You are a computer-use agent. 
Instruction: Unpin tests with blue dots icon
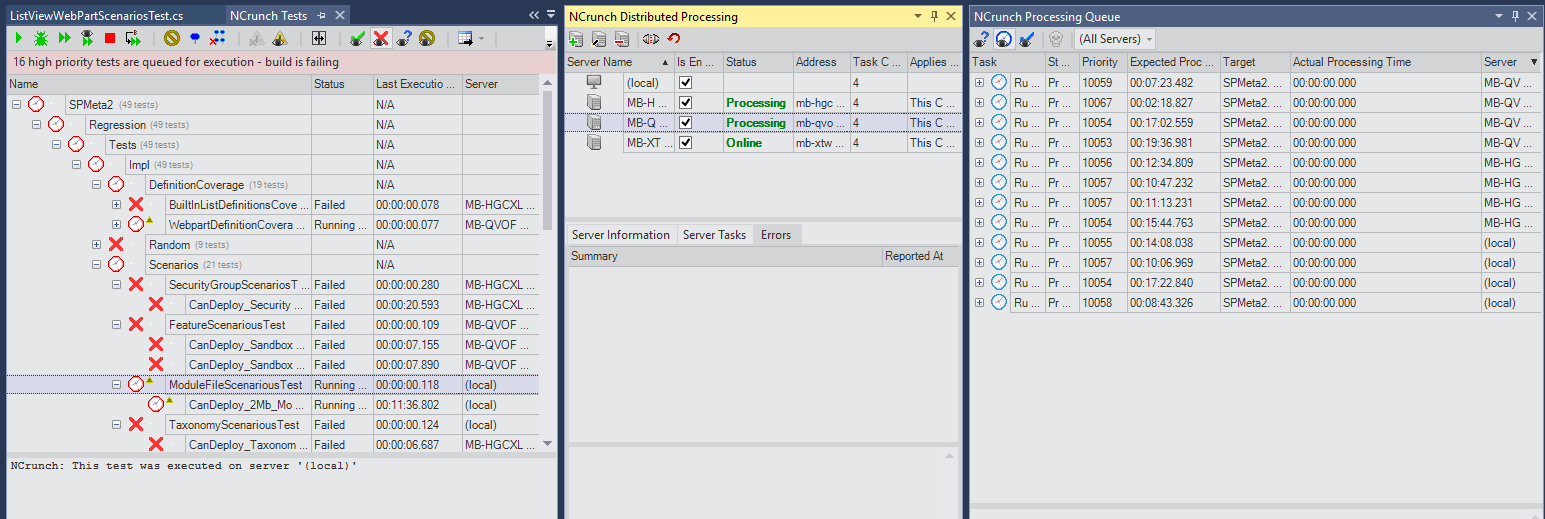[218, 38]
